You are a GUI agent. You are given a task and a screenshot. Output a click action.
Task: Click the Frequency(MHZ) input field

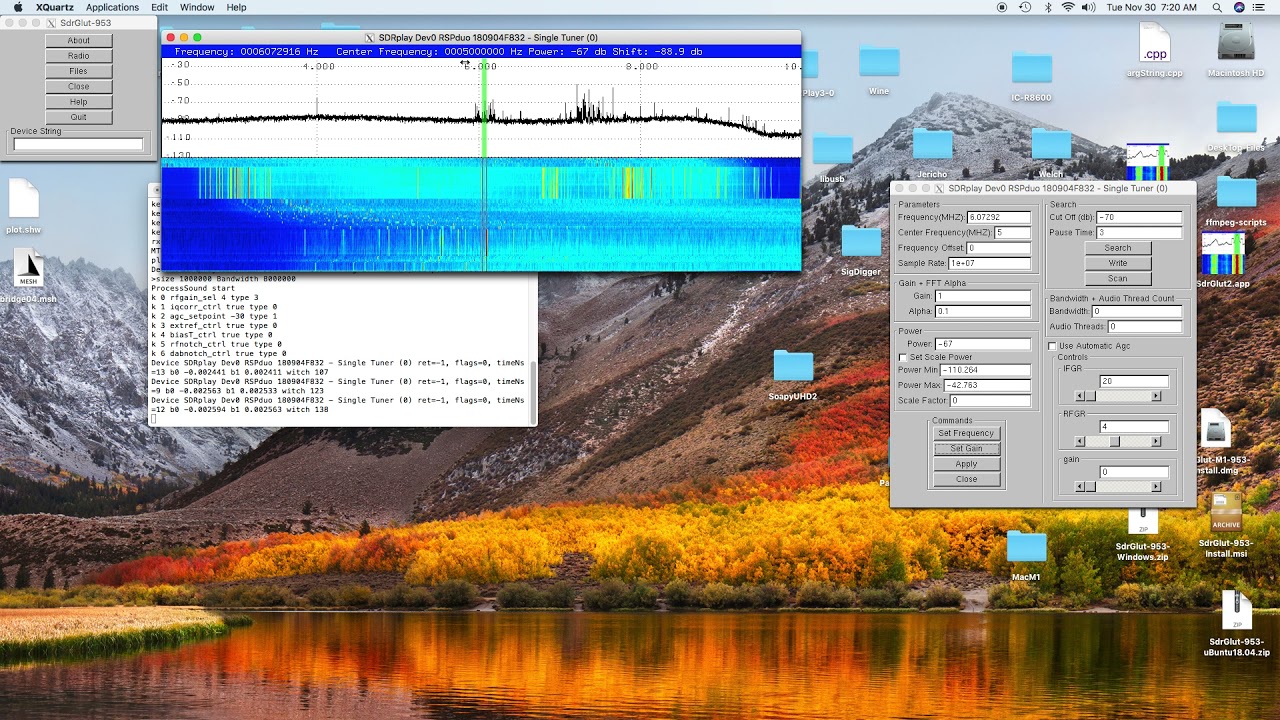tap(998, 217)
